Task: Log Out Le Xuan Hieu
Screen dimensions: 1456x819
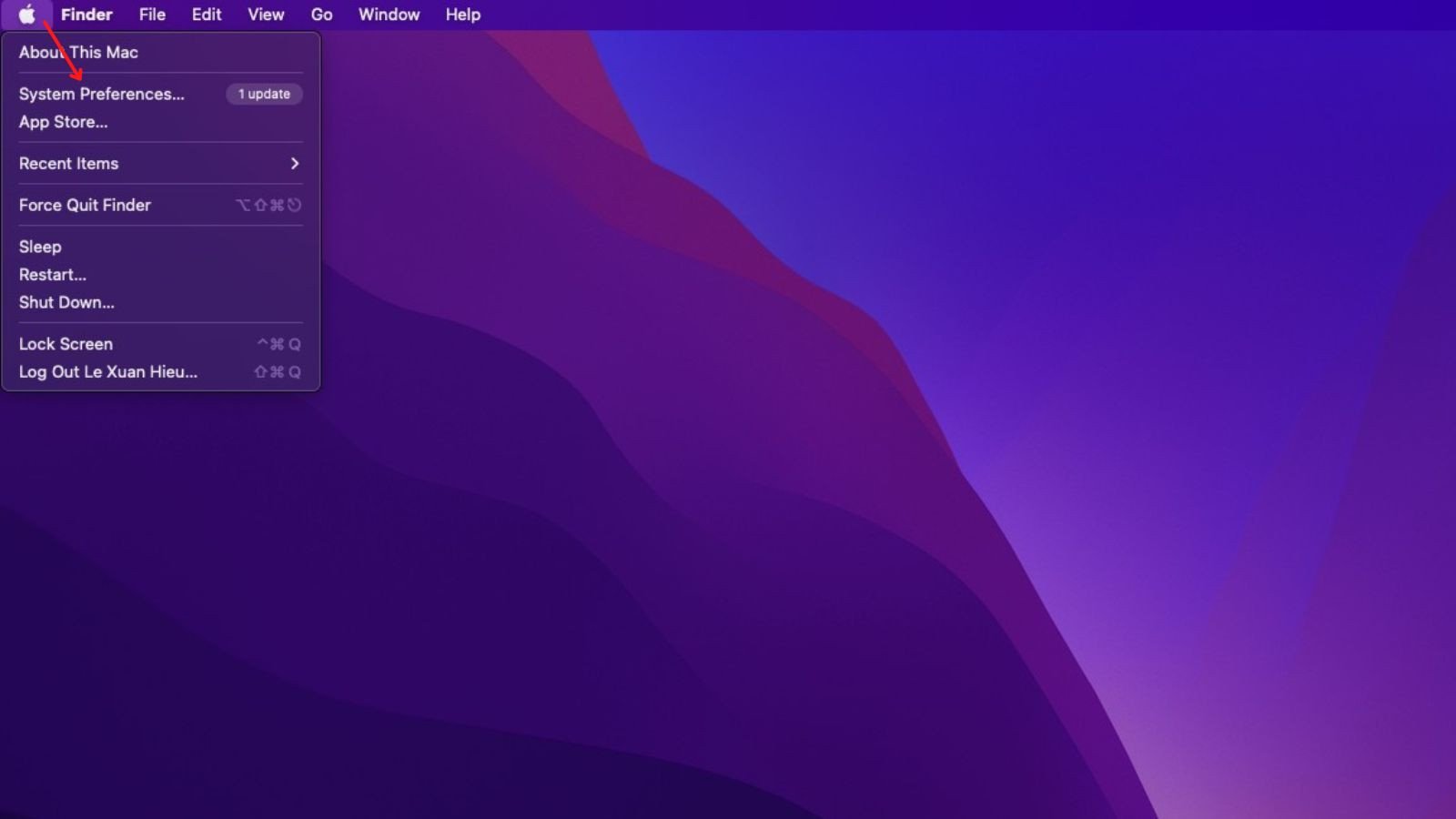Action: 107,371
